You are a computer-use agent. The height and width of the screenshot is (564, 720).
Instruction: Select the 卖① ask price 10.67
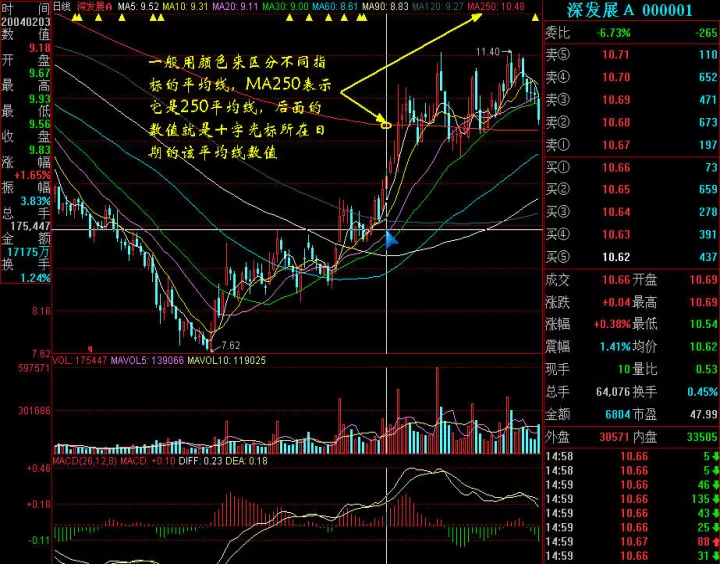coord(616,145)
